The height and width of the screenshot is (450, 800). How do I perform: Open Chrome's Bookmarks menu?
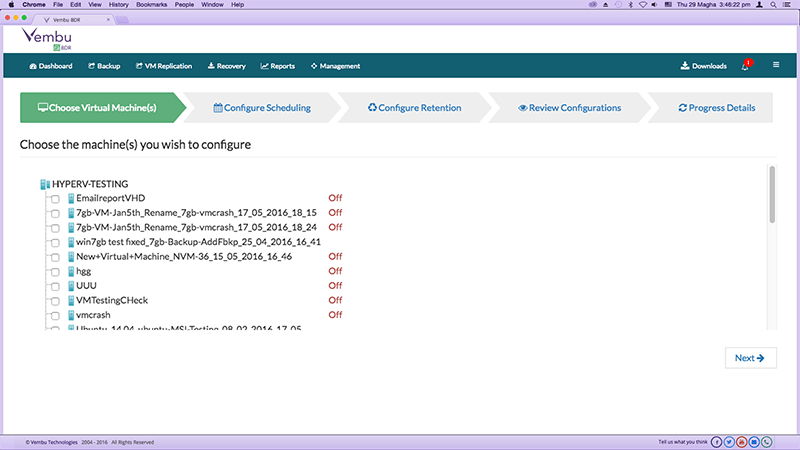tap(152, 5)
